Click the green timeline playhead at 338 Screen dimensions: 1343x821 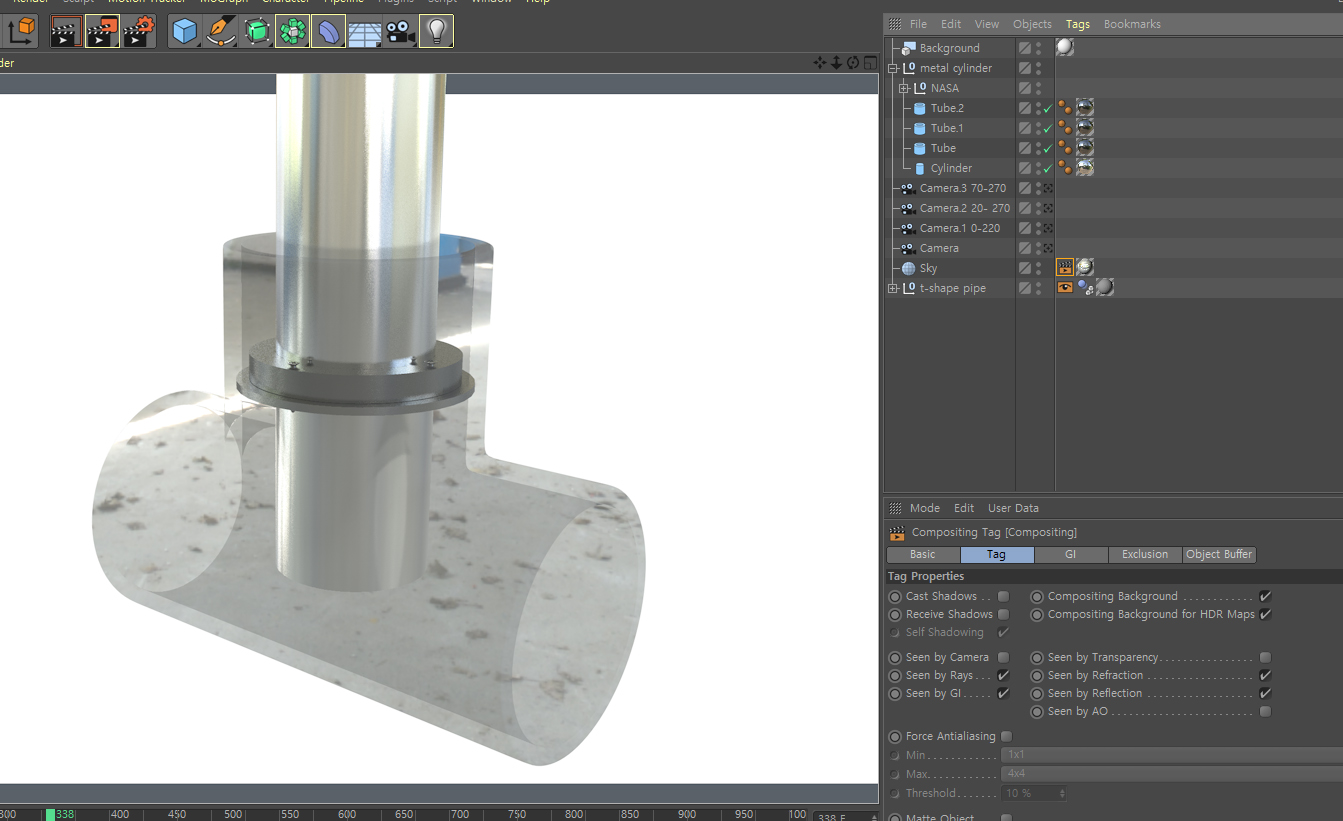pos(51,814)
